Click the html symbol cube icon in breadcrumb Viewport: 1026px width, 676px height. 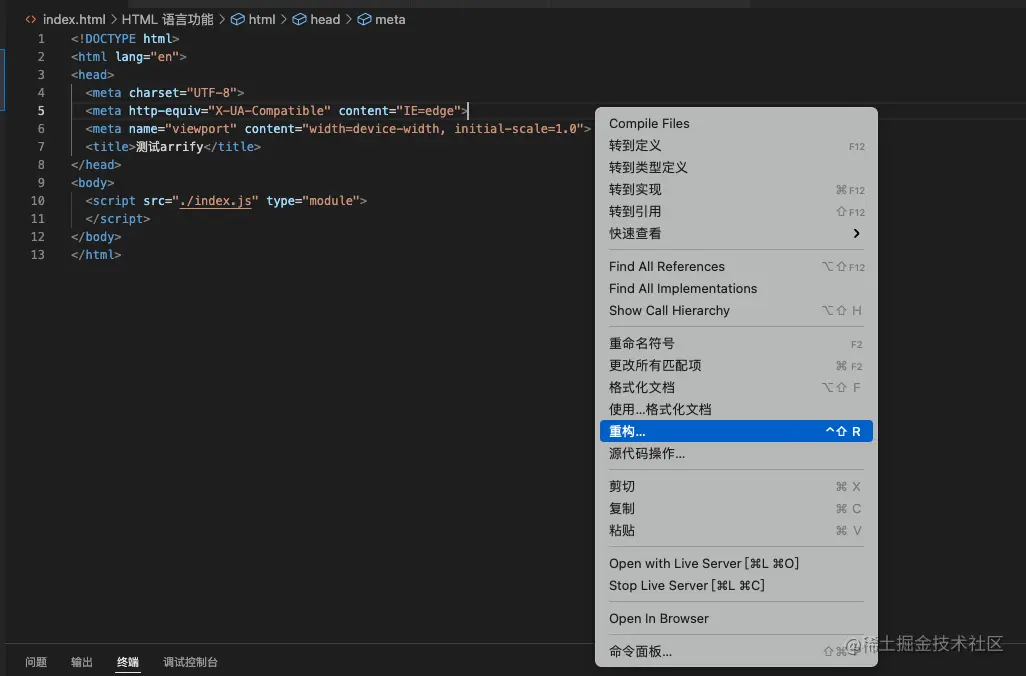pyautogui.click(x=238, y=20)
